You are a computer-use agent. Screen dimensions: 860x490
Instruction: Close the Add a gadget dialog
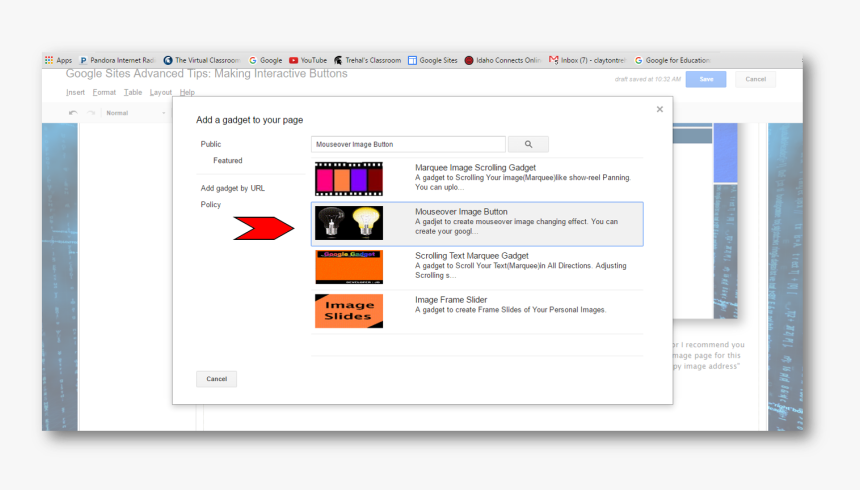click(659, 109)
